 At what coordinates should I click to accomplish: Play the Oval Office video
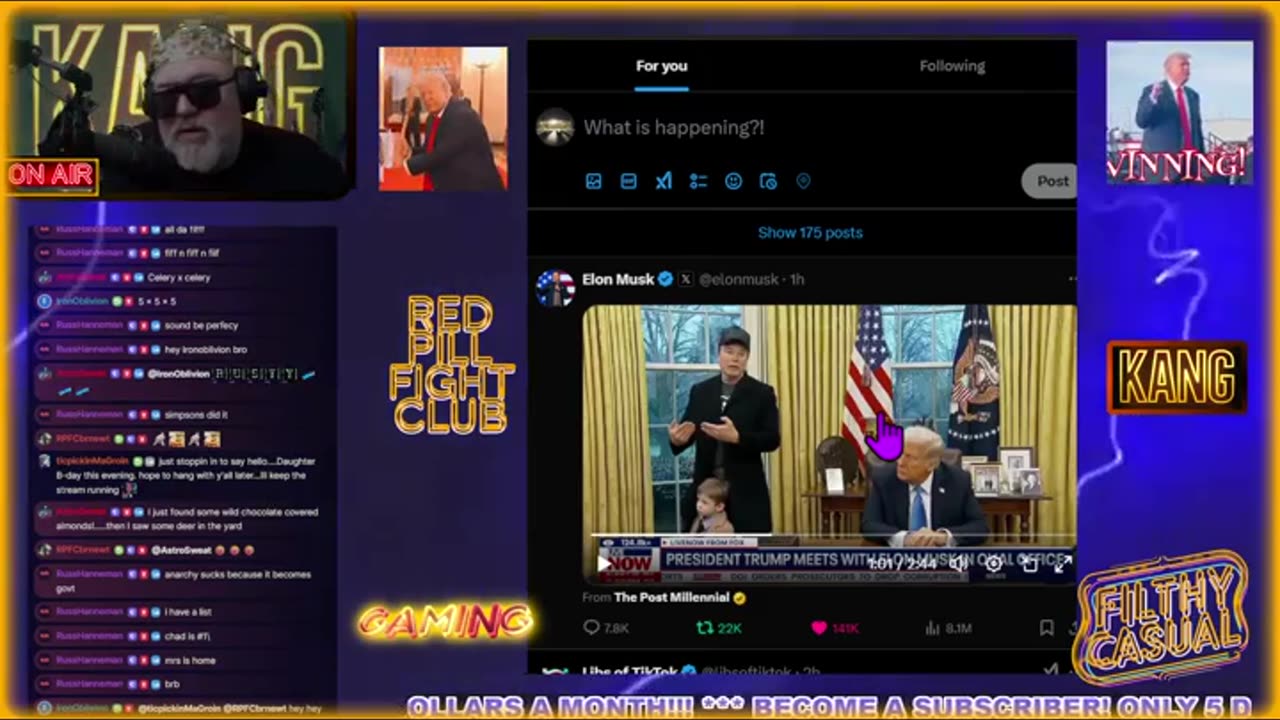[604, 564]
